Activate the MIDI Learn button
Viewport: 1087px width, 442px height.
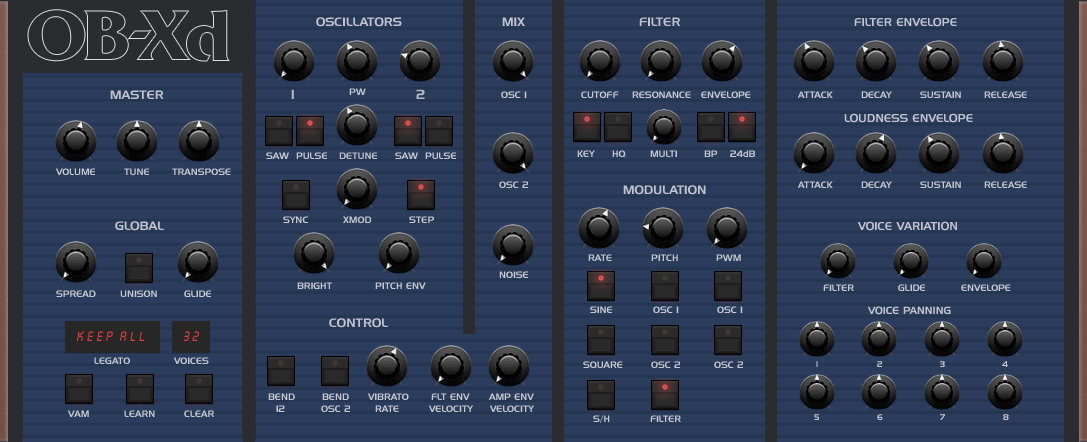pos(139,389)
